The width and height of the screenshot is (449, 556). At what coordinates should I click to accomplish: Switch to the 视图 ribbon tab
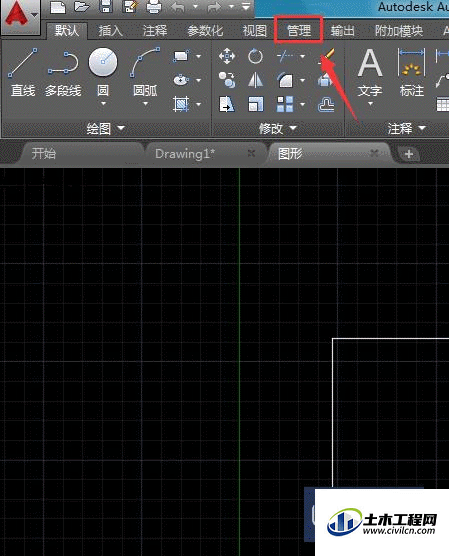[x=255, y=31]
